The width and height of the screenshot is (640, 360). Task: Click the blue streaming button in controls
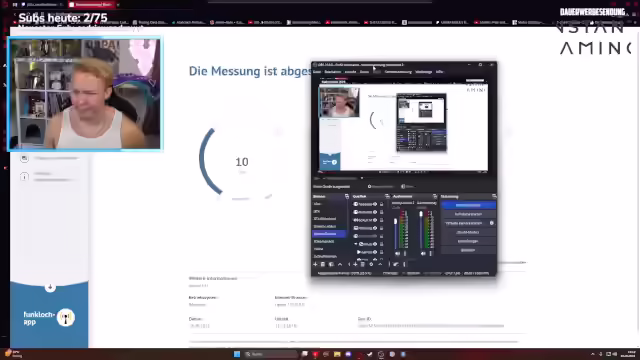(468, 205)
